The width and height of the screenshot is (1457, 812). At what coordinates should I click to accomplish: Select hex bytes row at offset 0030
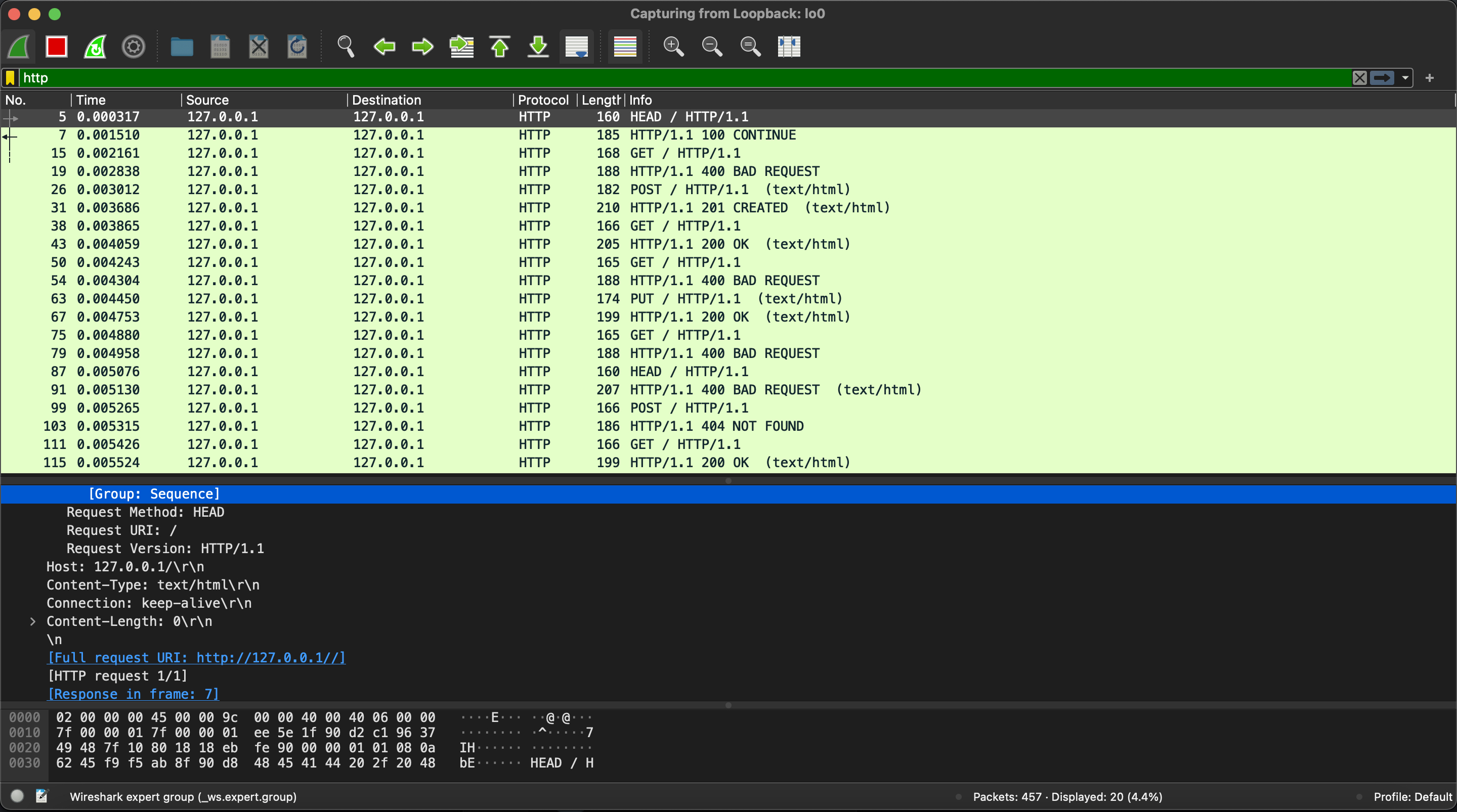coord(245,763)
